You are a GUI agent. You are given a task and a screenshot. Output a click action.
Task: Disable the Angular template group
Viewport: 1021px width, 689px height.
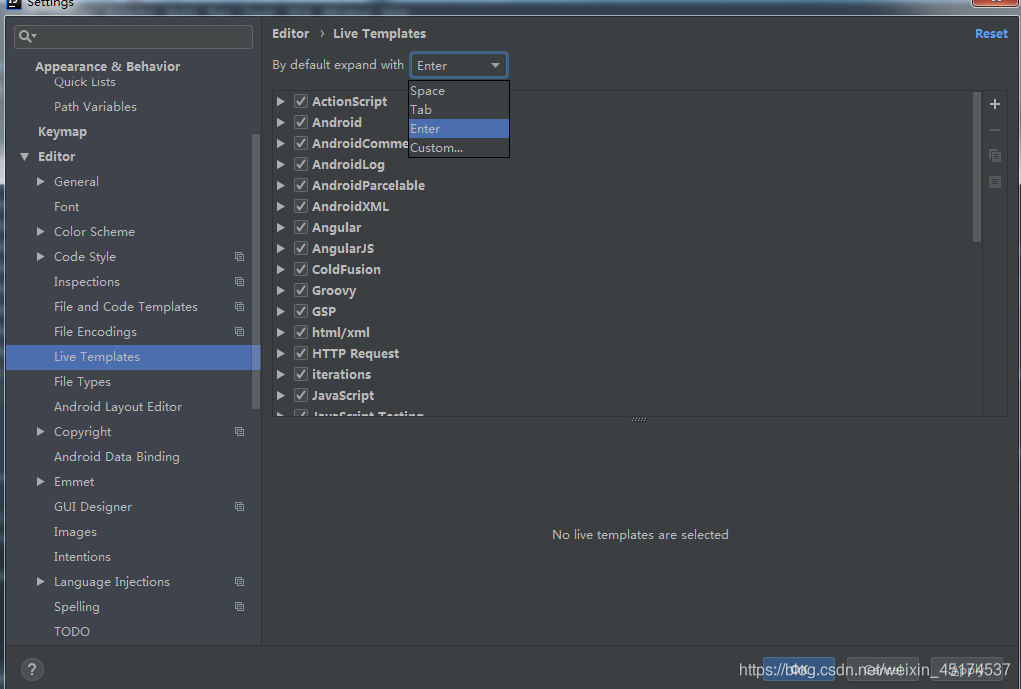point(301,227)
